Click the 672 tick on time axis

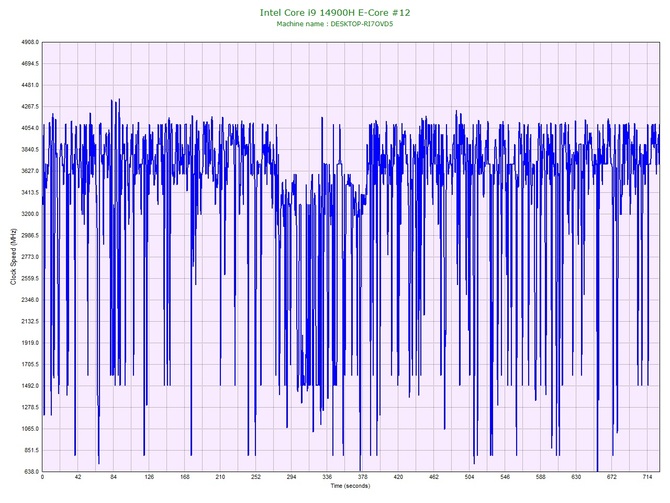click(x=612, y=477)
